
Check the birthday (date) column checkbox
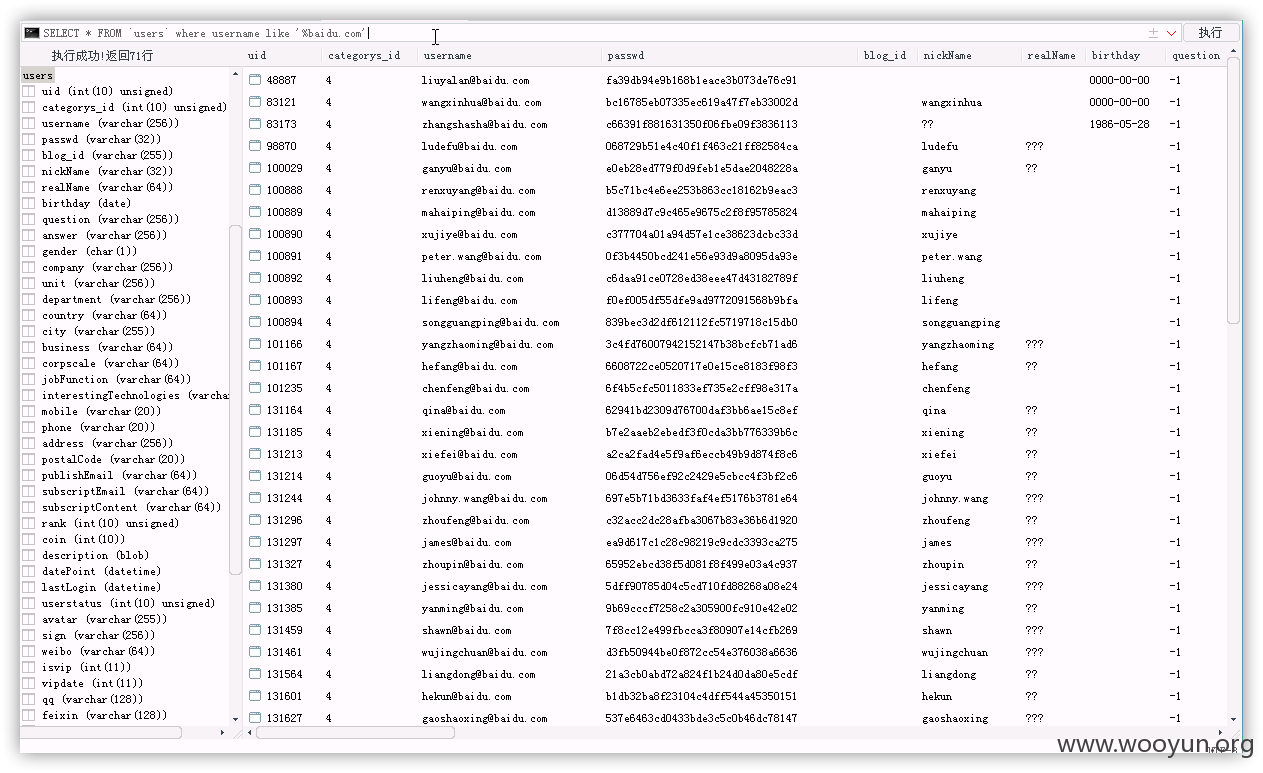coord(29,203)
